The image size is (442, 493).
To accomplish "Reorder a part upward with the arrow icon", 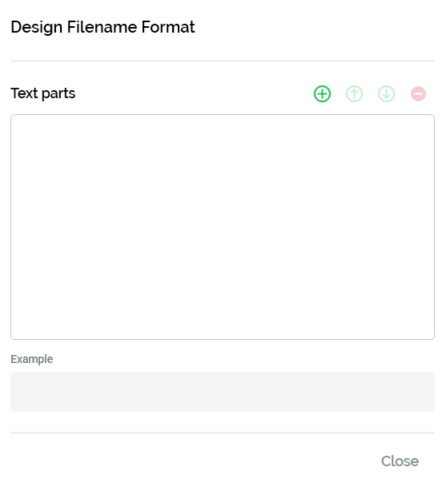I will (x=354, y=94).
